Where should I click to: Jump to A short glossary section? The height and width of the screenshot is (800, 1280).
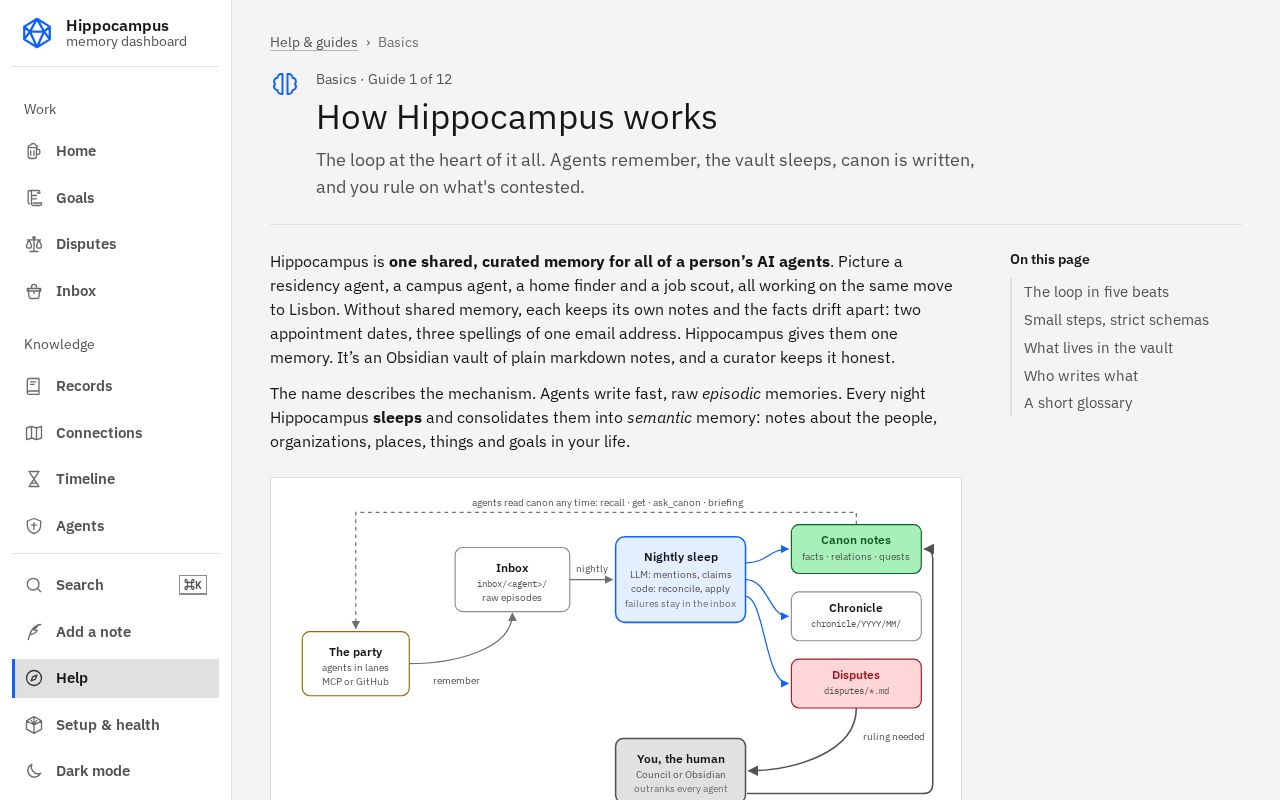(1078, 403)
